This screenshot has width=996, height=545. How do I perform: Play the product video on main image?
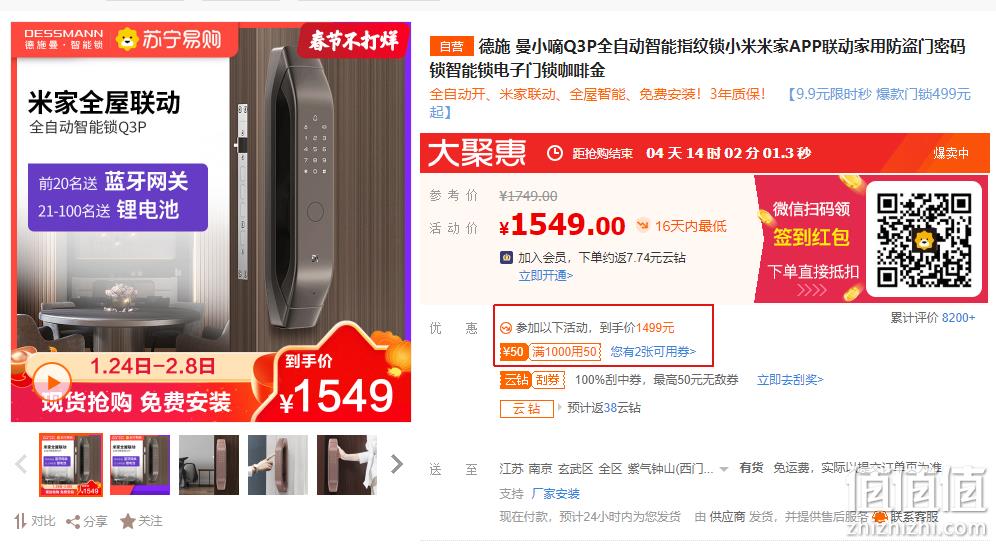click(x=51, y=382)
